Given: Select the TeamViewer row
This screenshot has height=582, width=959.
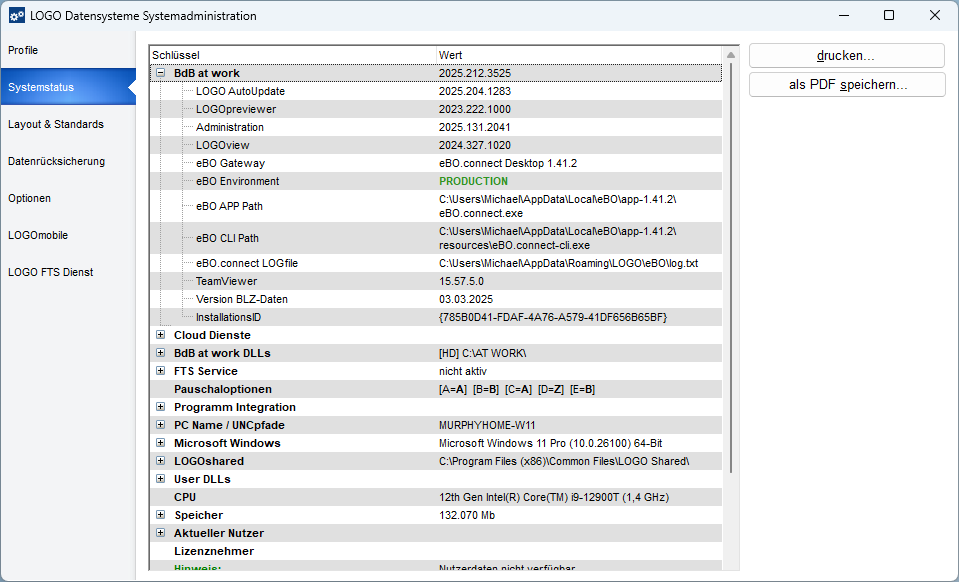Looking at the screenshot, I should [435, 281].
